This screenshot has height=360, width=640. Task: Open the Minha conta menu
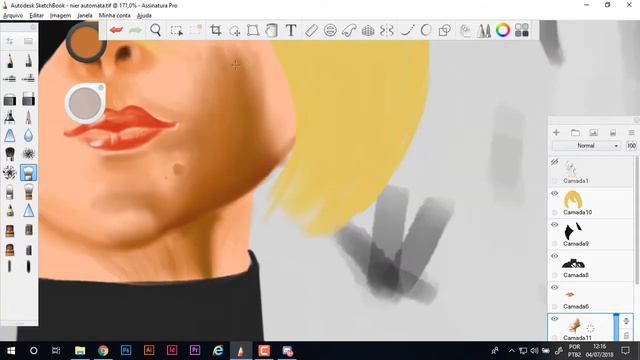(114, 16)
